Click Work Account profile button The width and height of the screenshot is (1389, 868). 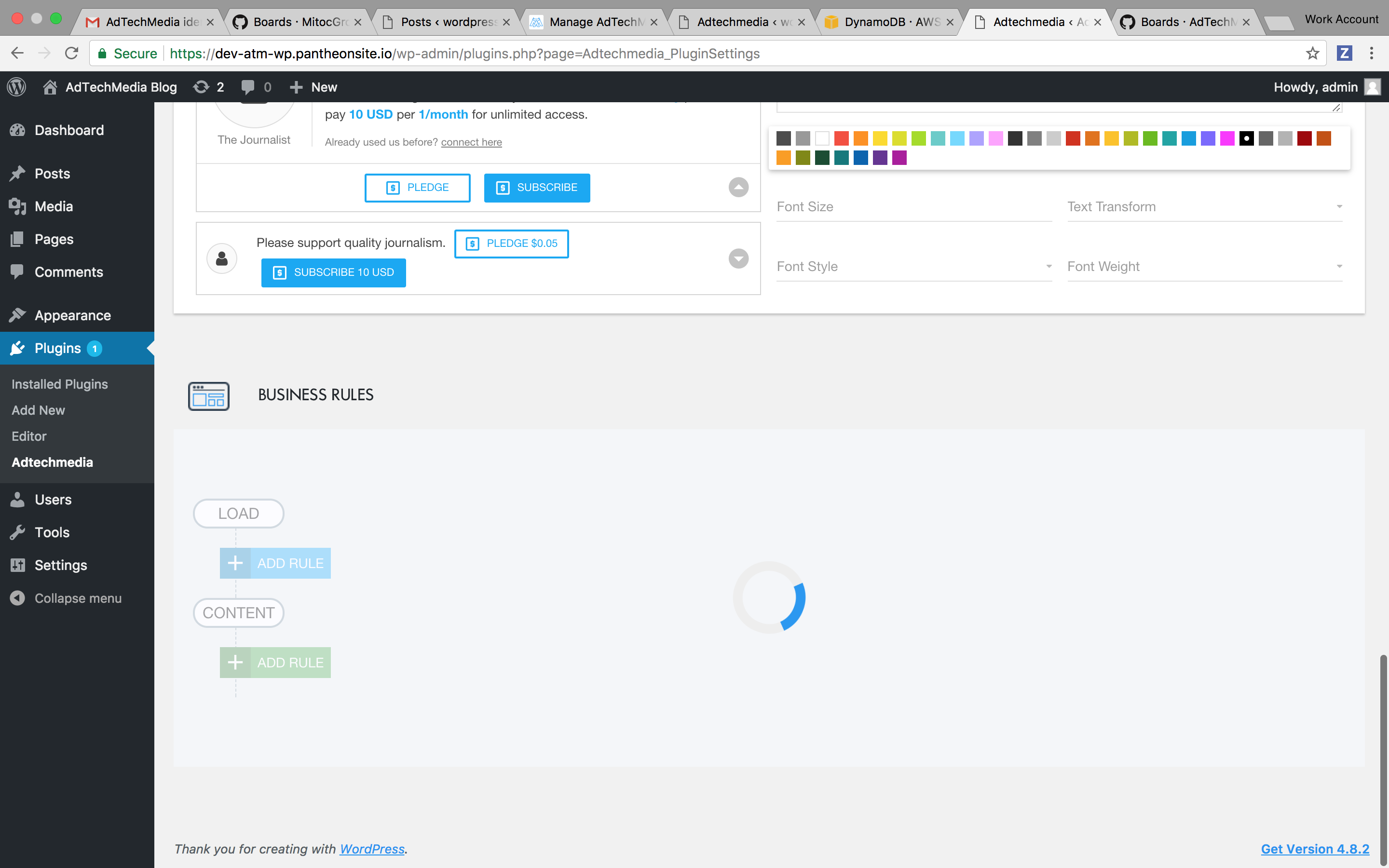[1341, 19]
